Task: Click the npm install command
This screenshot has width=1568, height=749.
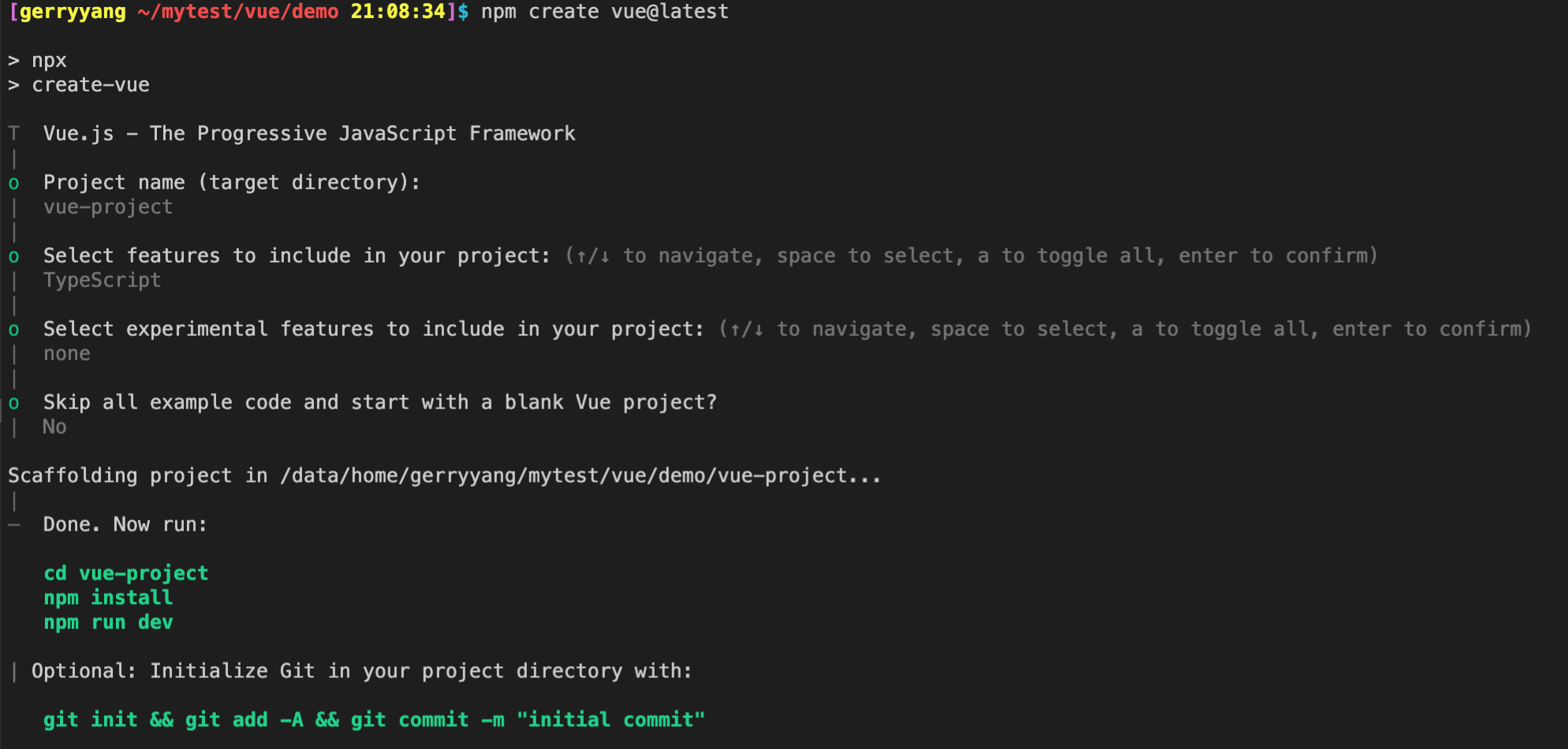Action: (108, 598)
